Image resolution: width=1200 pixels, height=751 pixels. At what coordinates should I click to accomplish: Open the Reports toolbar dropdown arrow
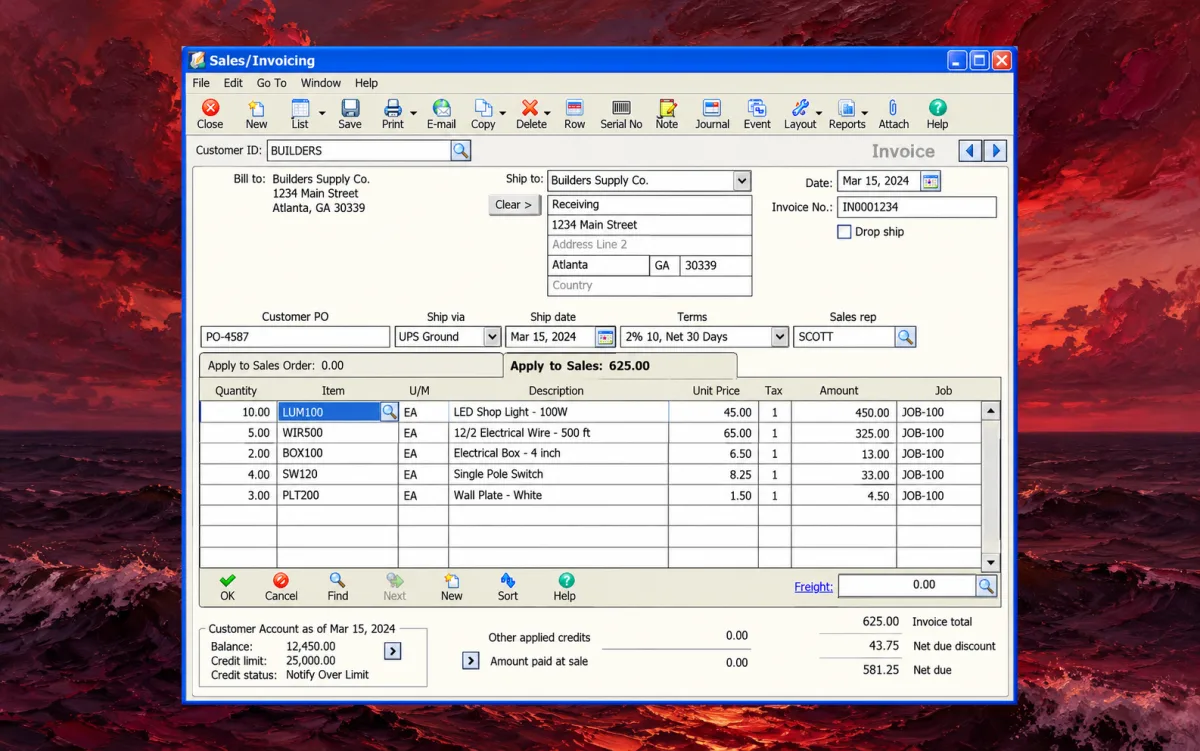[864, 113]
